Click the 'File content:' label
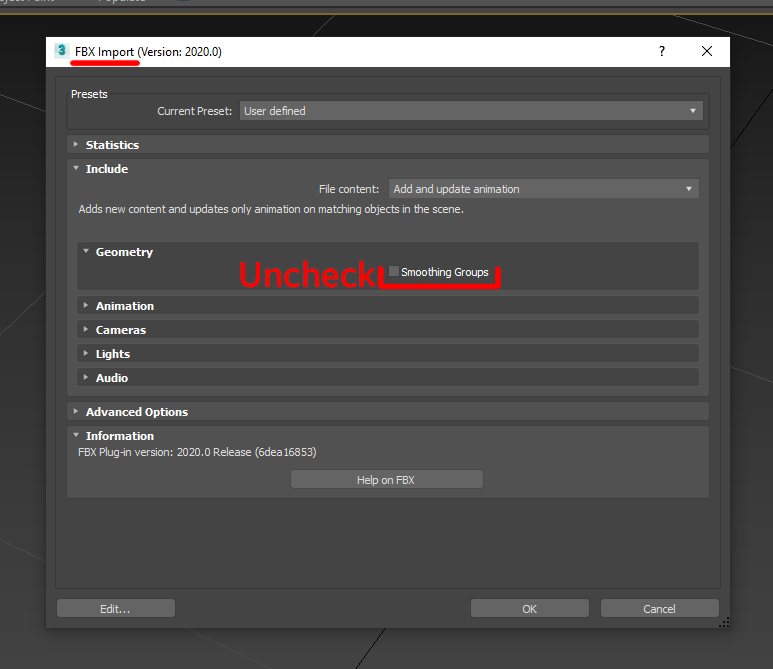The width and height of the screenshot is (773, 669). click(349, 189)
